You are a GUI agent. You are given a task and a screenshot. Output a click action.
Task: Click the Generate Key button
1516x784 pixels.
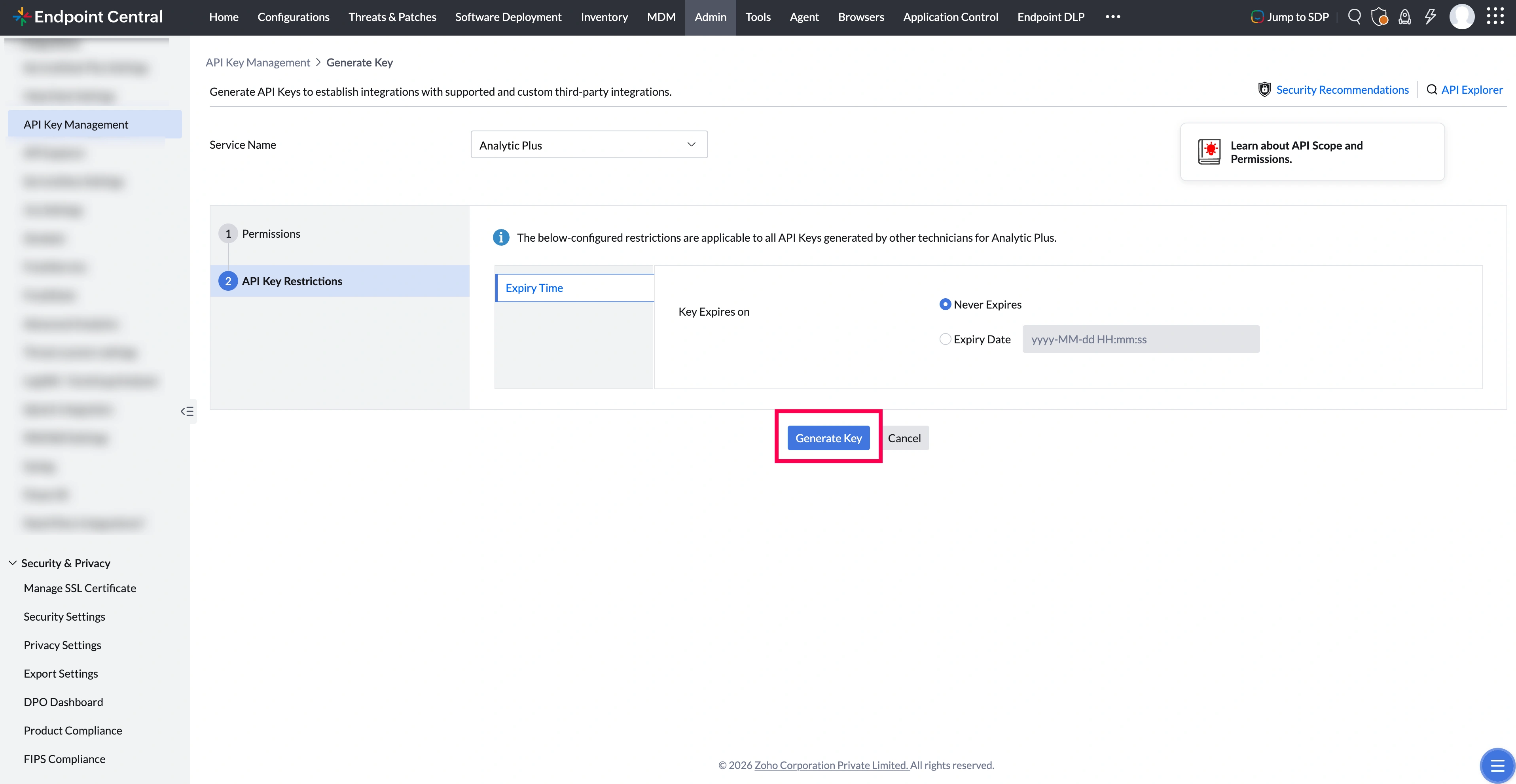click(829, 438)
